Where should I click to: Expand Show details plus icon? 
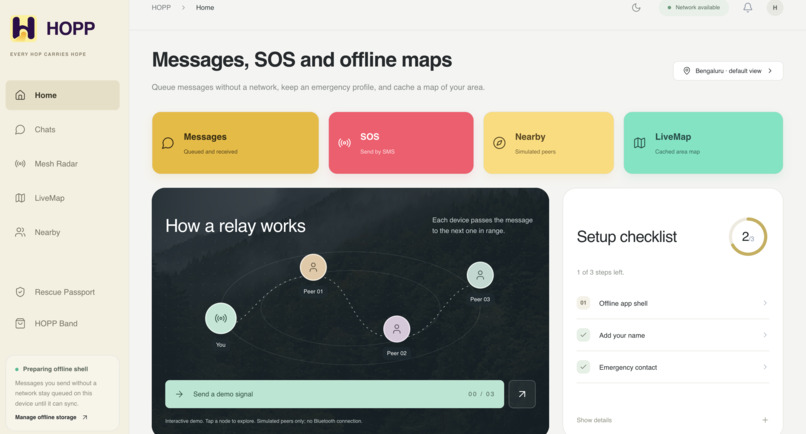tap(765, 420)
